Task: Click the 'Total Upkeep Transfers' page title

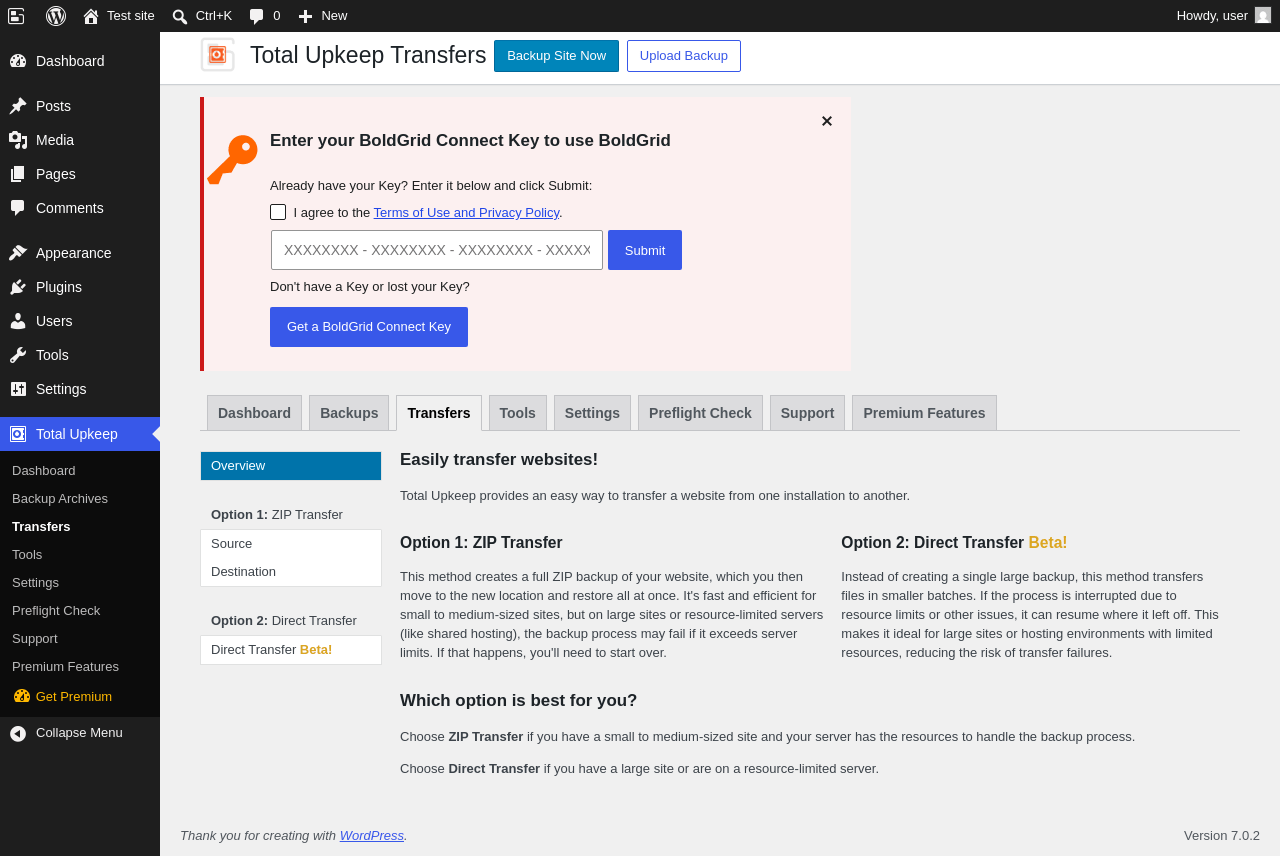Action: pos(368,55)
